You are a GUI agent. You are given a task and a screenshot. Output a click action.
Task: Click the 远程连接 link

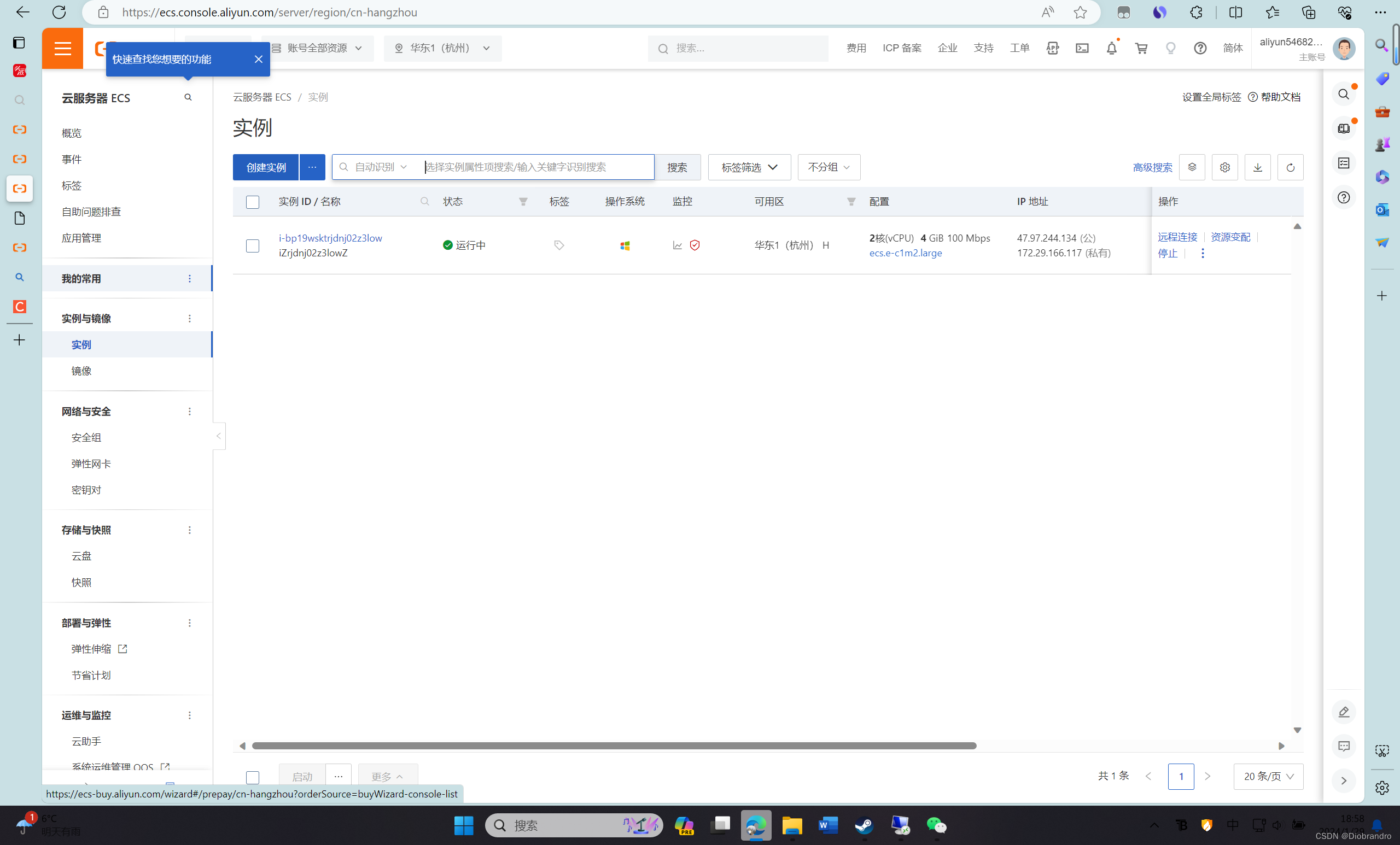(x=1177, y=237)
